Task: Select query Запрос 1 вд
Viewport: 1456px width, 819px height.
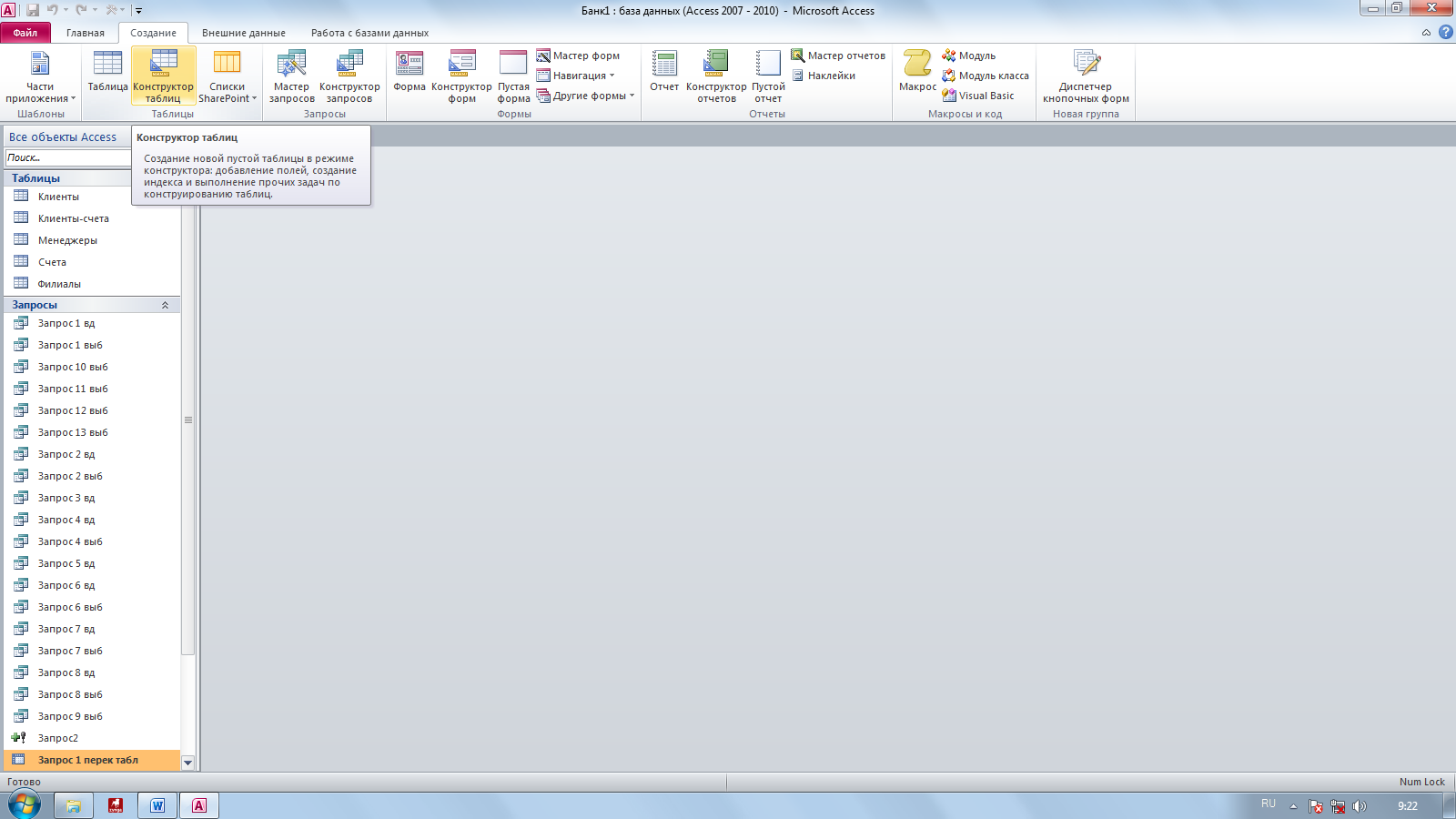Action: tap(92, 323)
